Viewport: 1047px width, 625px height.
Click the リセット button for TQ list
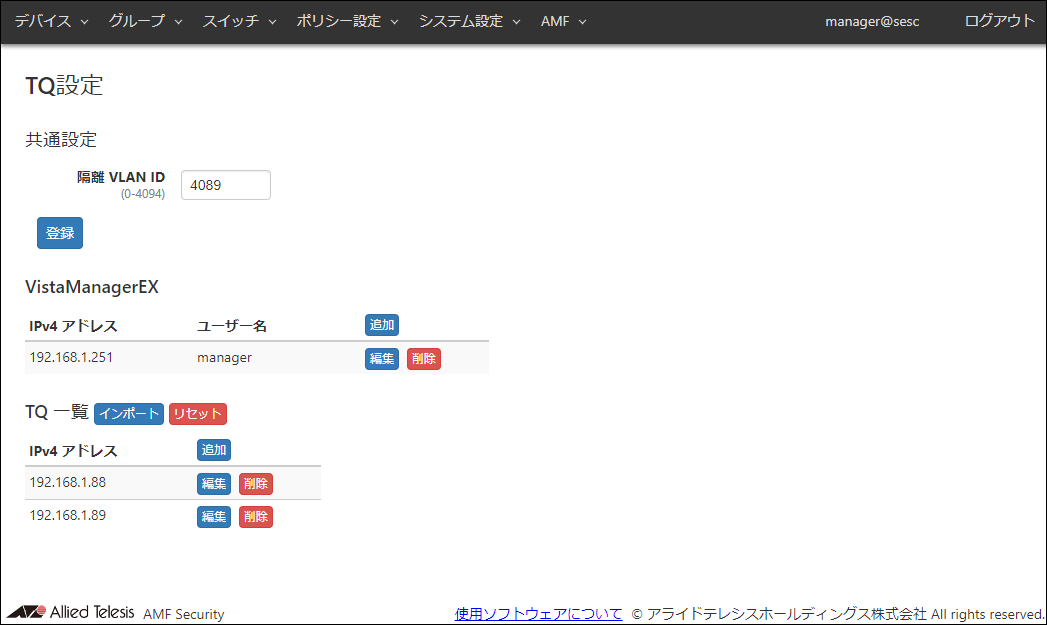pyautogui.click(x=197, y=414)
